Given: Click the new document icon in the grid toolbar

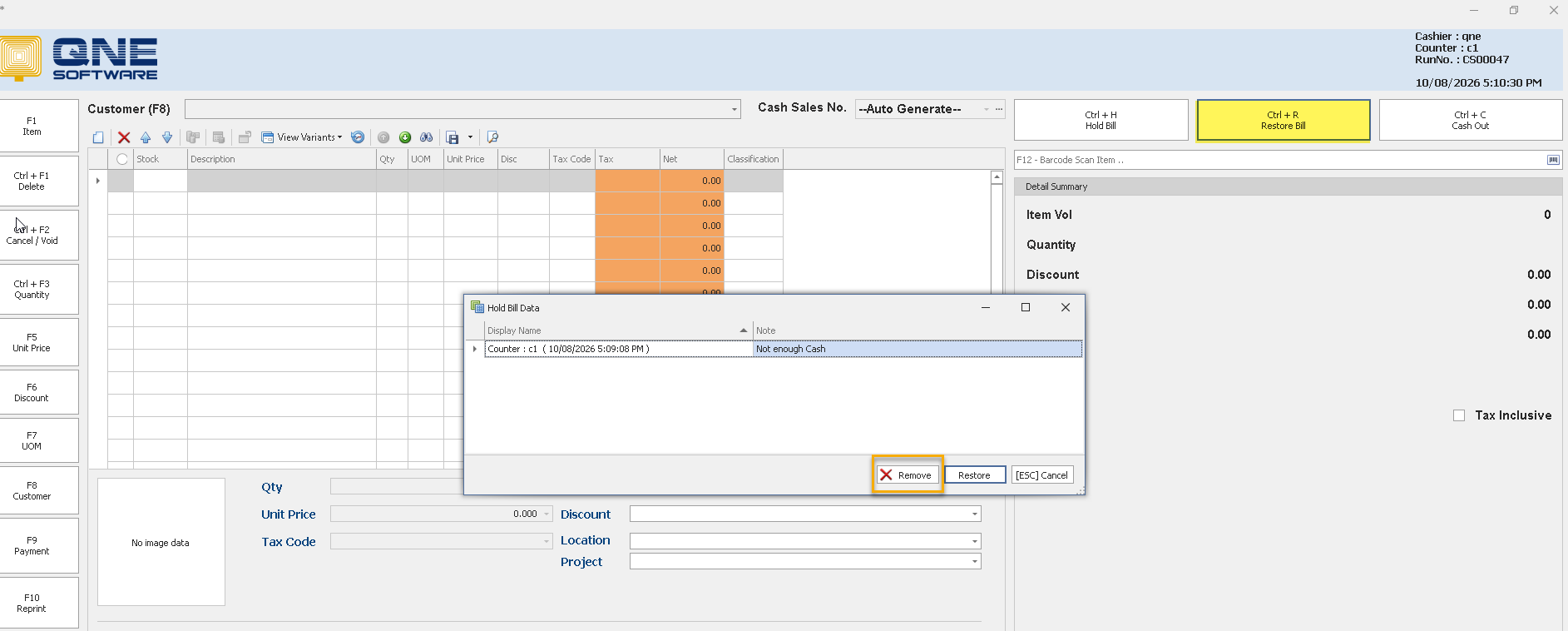Looking at the screenshot, I should pyautogui.click(x=98, y=137).
